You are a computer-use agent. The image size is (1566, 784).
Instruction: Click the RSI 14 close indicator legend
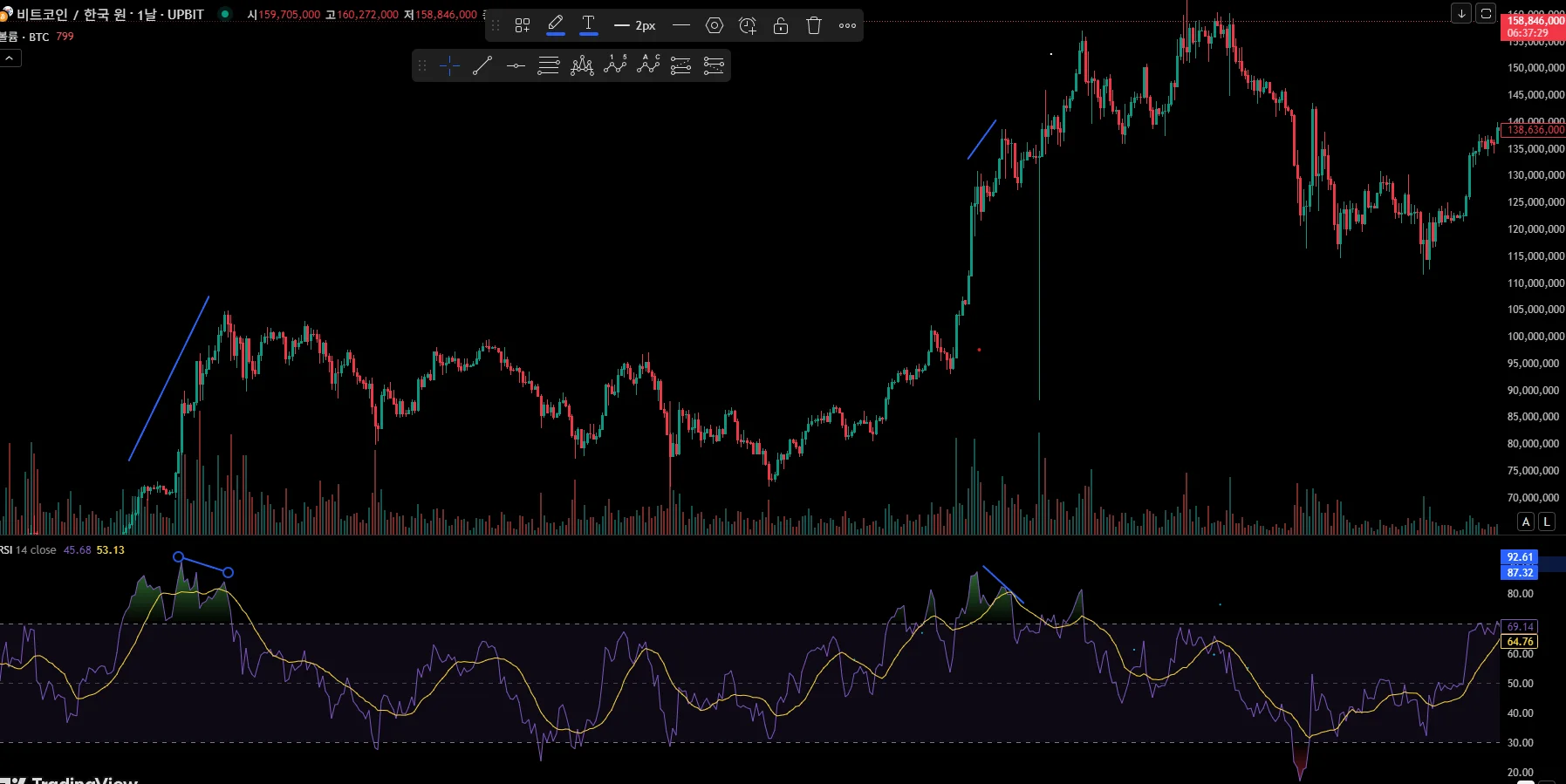(x=30, y=550)
